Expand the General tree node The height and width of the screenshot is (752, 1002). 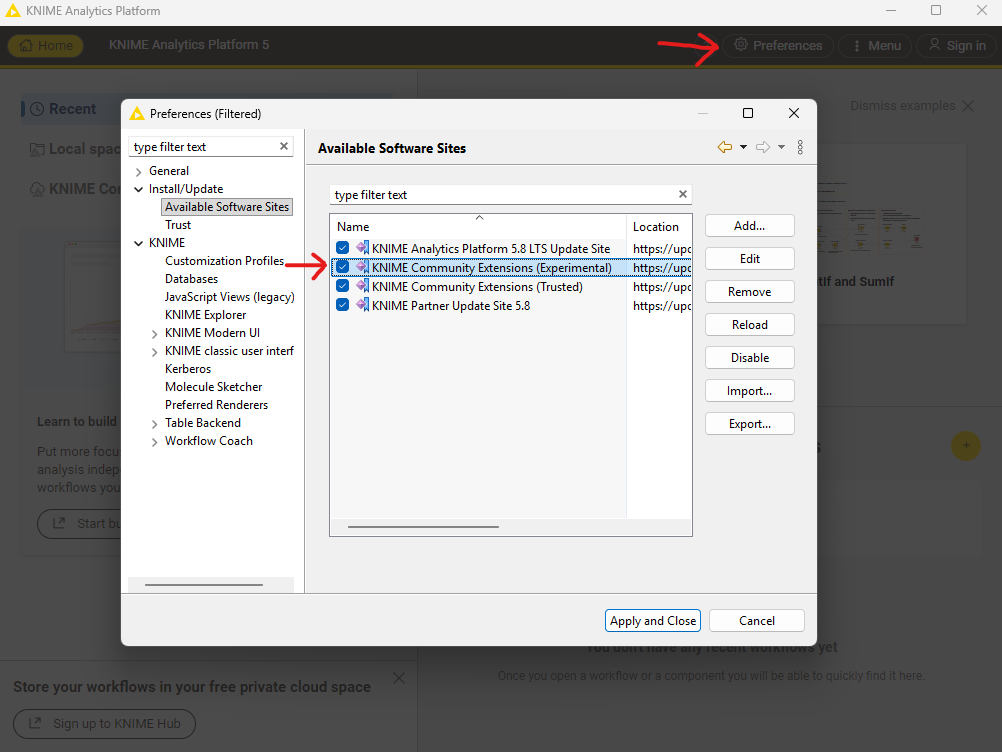[139, 172]
